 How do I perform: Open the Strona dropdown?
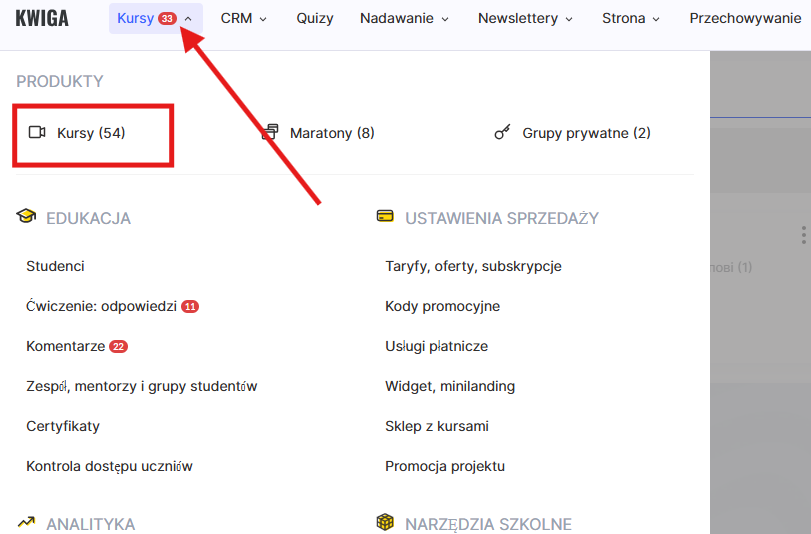point(631,18)
